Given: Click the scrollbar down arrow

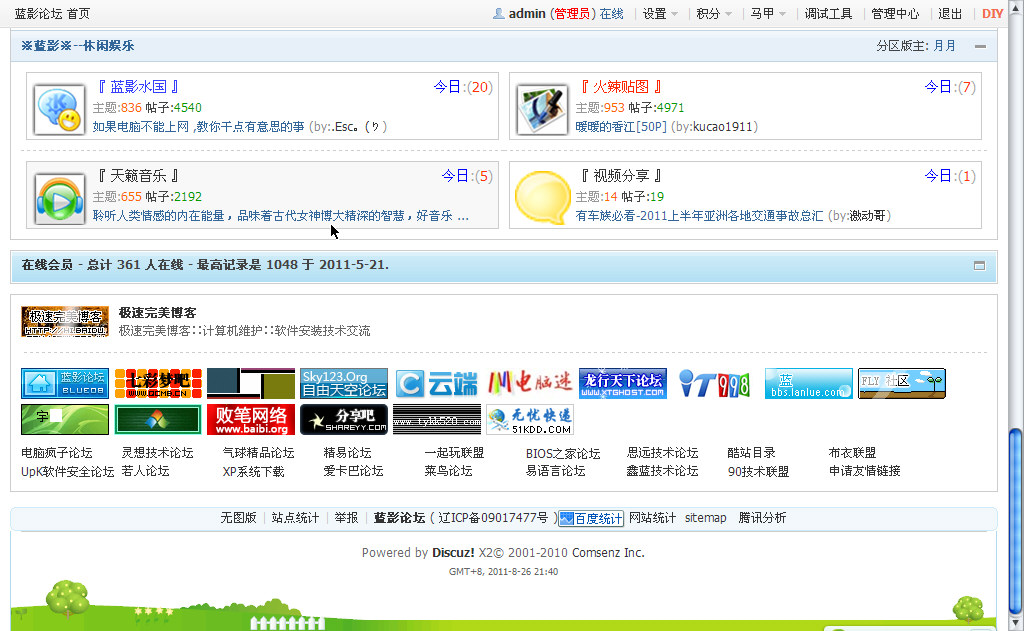Looking at the screenshot, I should coord(1016,623).
